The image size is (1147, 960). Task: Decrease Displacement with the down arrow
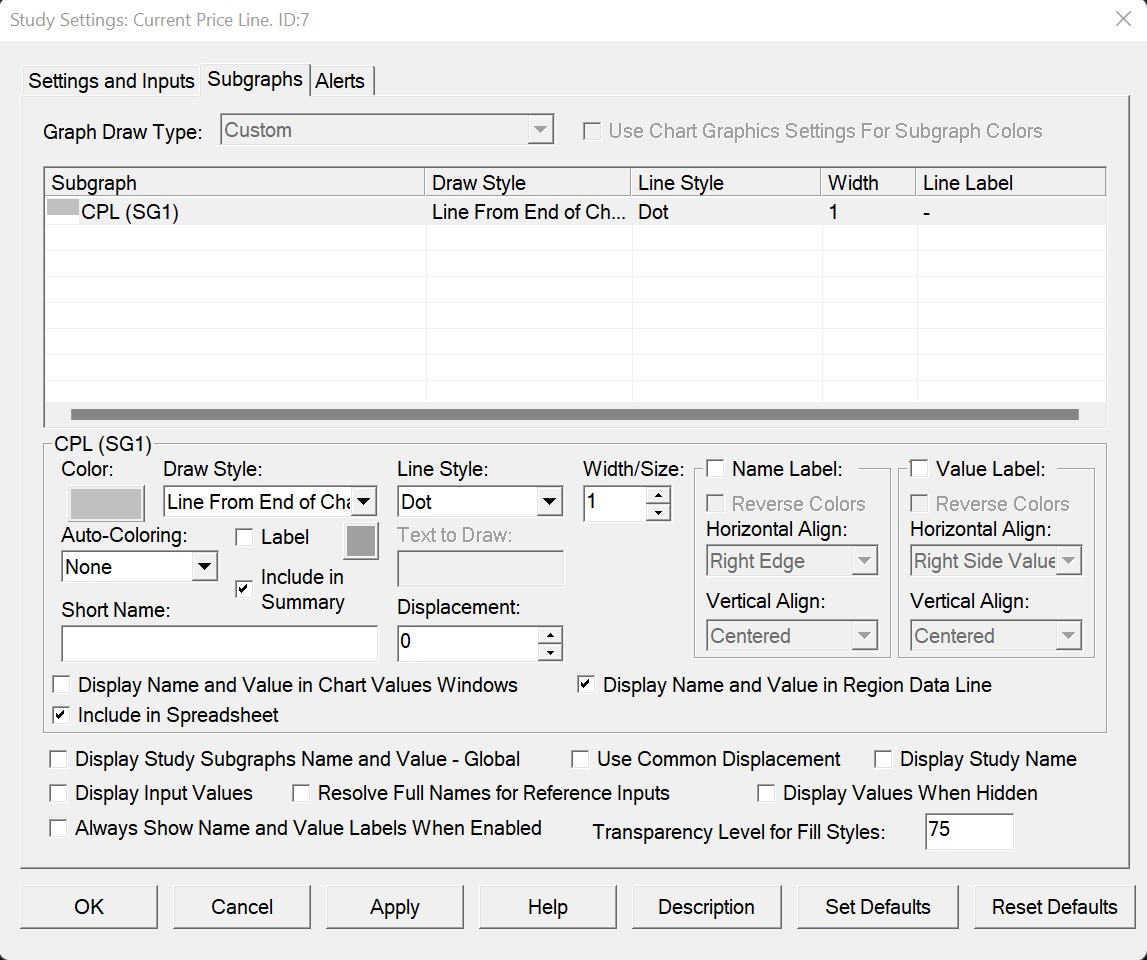(x=550, y=652)
